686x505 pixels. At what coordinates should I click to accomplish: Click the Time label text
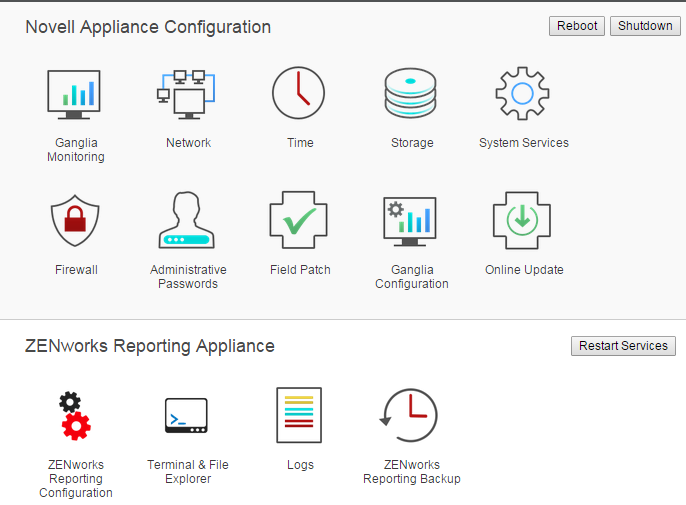(x=300, y=143)
